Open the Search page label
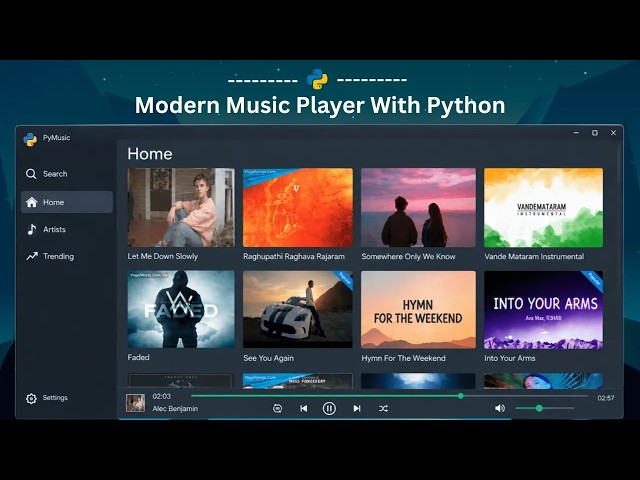640x480 pixels. [55, 174]
